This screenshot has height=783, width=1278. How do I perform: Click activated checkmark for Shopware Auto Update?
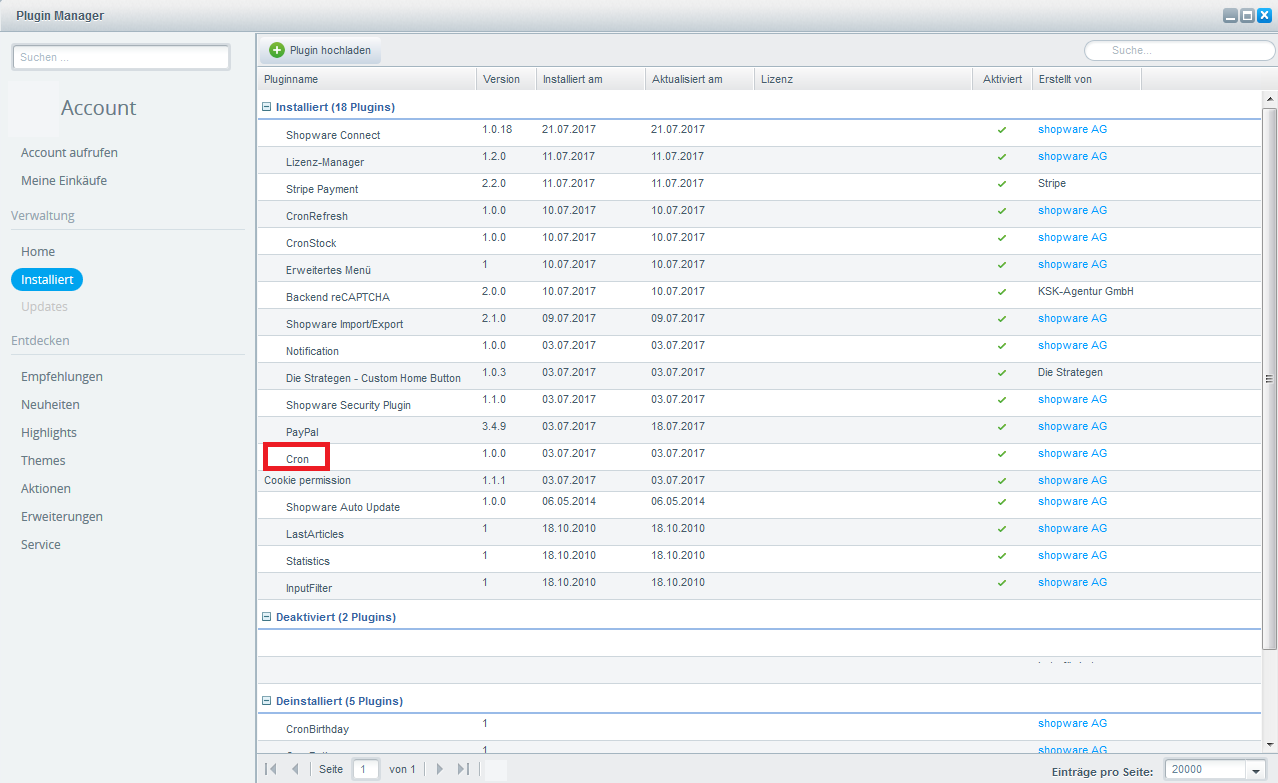[x=1002, y=502]
